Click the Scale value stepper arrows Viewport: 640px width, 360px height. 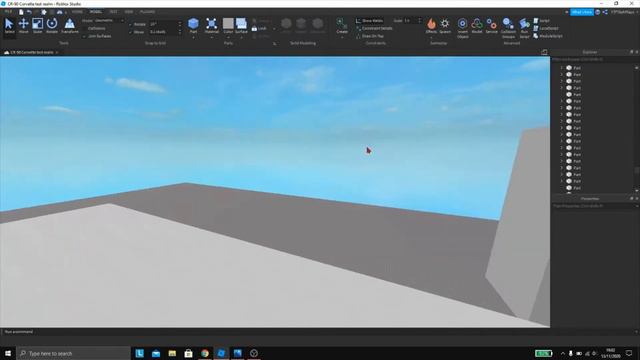point(419,20)
